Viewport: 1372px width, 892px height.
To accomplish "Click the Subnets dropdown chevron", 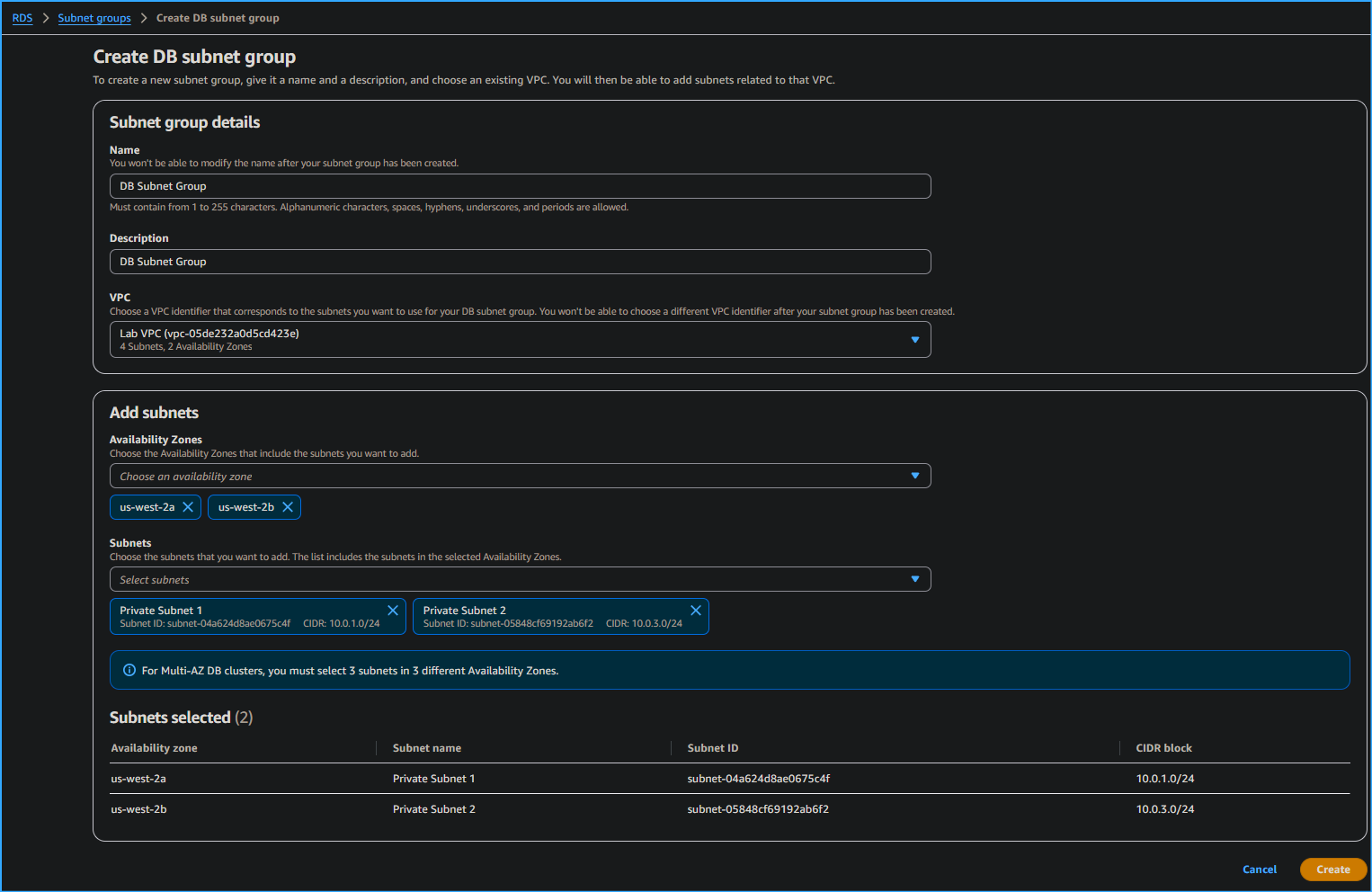I will [915, 579].
